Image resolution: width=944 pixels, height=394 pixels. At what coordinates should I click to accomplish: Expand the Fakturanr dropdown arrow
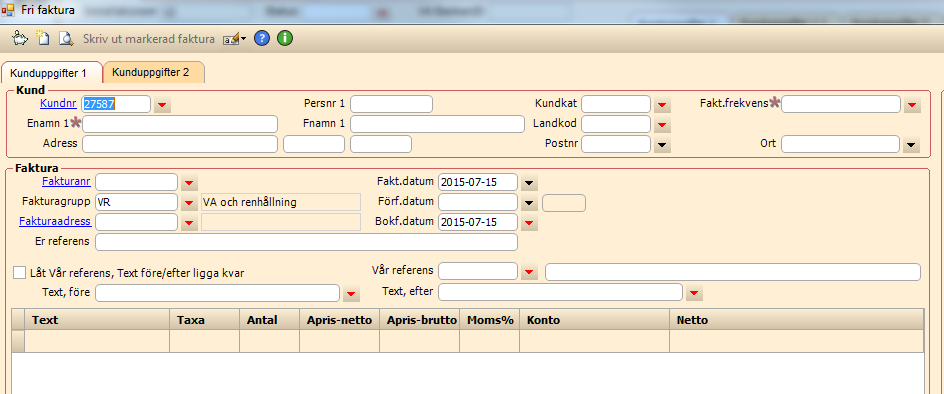tap(190, 182)
